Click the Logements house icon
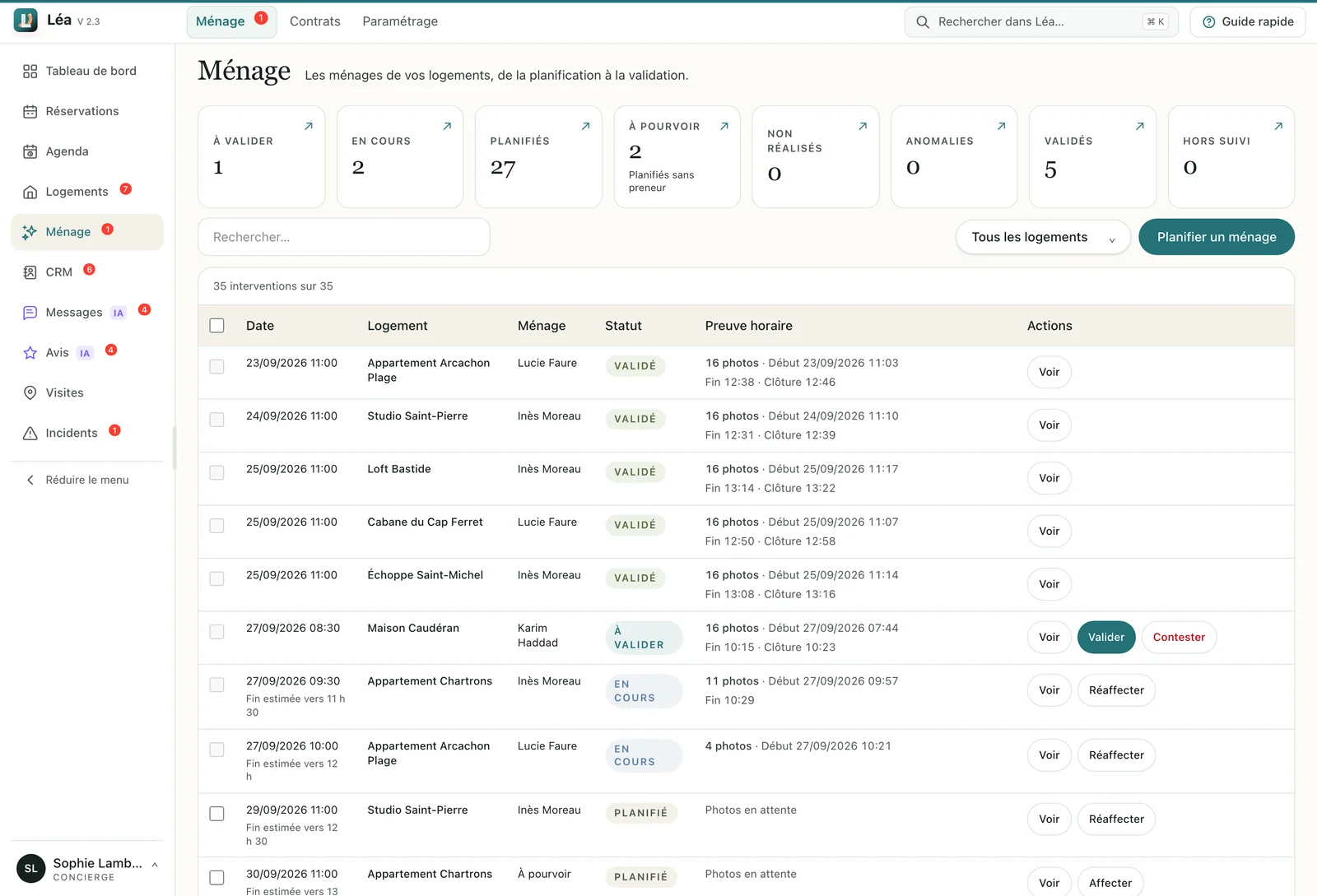Viewport: 1317px width, 896px height. 30,193
